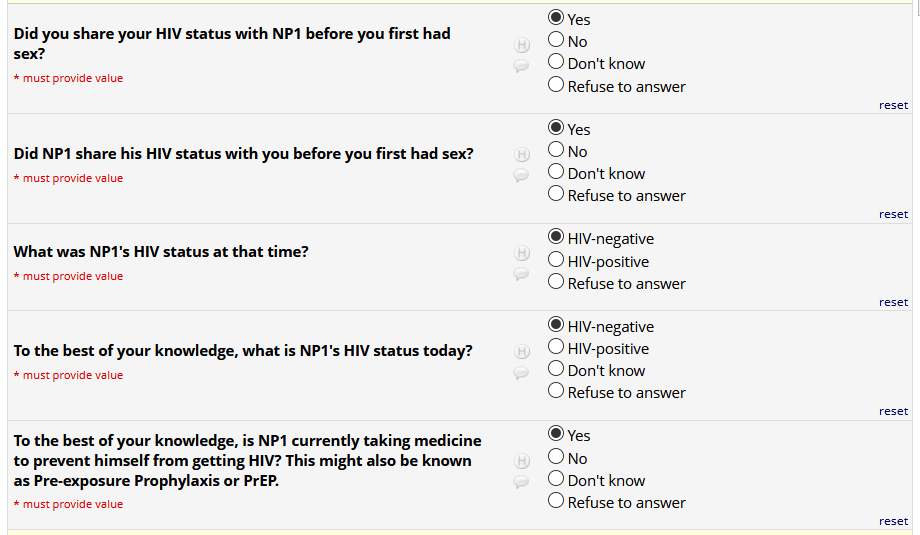
Task: Choose 'Don't know' for whether NP1 shared his status
Action: point(557,173)
